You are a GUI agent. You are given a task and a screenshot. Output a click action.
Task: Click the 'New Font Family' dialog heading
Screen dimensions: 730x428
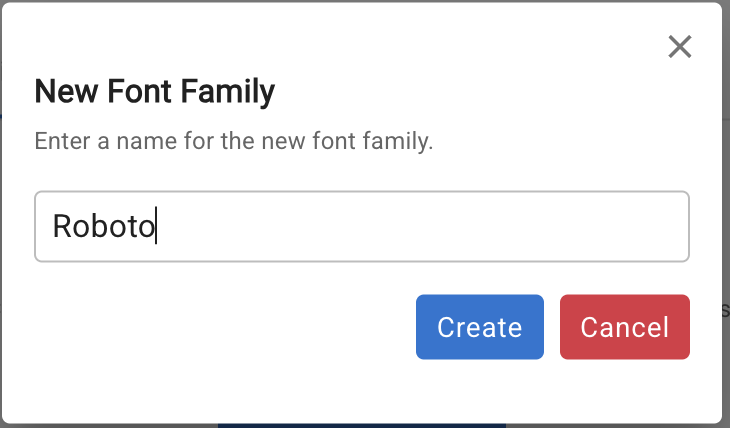tap(154, 93)
